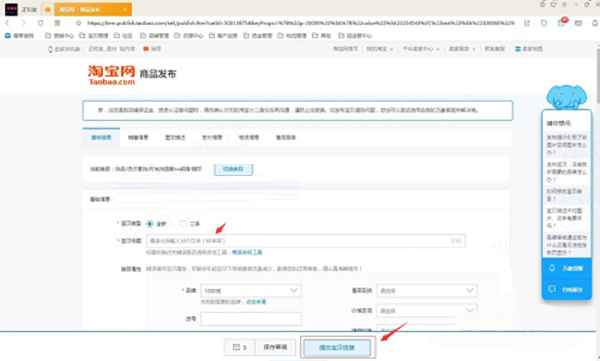Open the third bookmarks bar folder
The width and height of the screenshot is (600, 361).
(x=94, y=36)
